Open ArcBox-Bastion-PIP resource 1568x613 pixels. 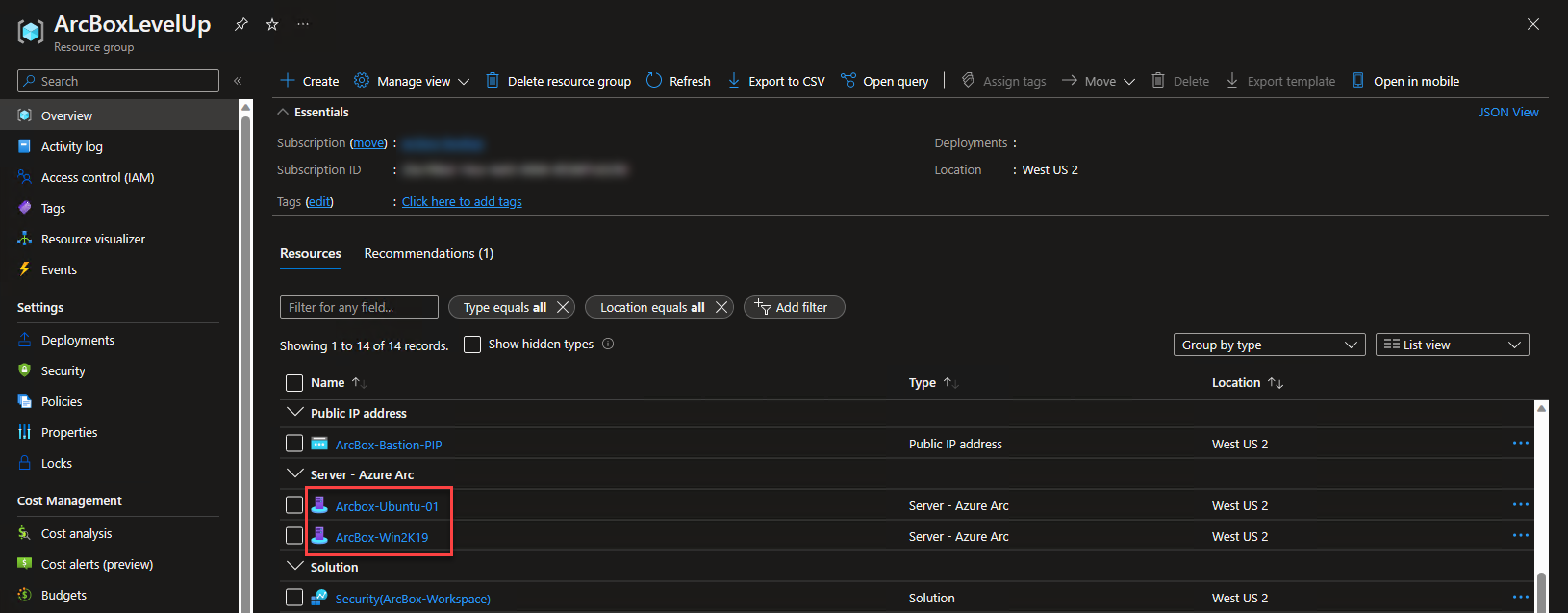coord(389,445)
